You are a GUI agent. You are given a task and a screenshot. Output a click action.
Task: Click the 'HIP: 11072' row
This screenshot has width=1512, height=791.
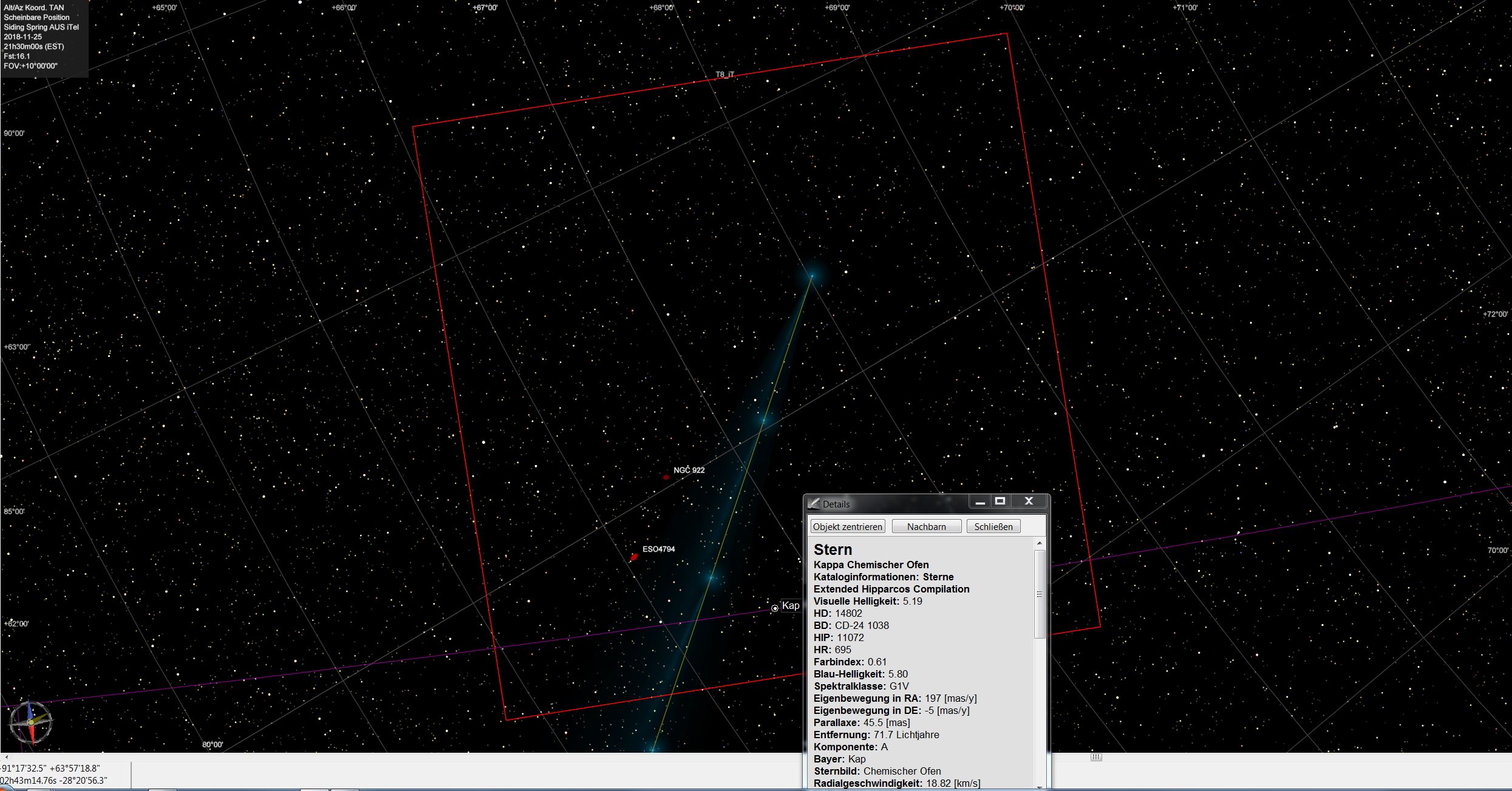[839, 637]
